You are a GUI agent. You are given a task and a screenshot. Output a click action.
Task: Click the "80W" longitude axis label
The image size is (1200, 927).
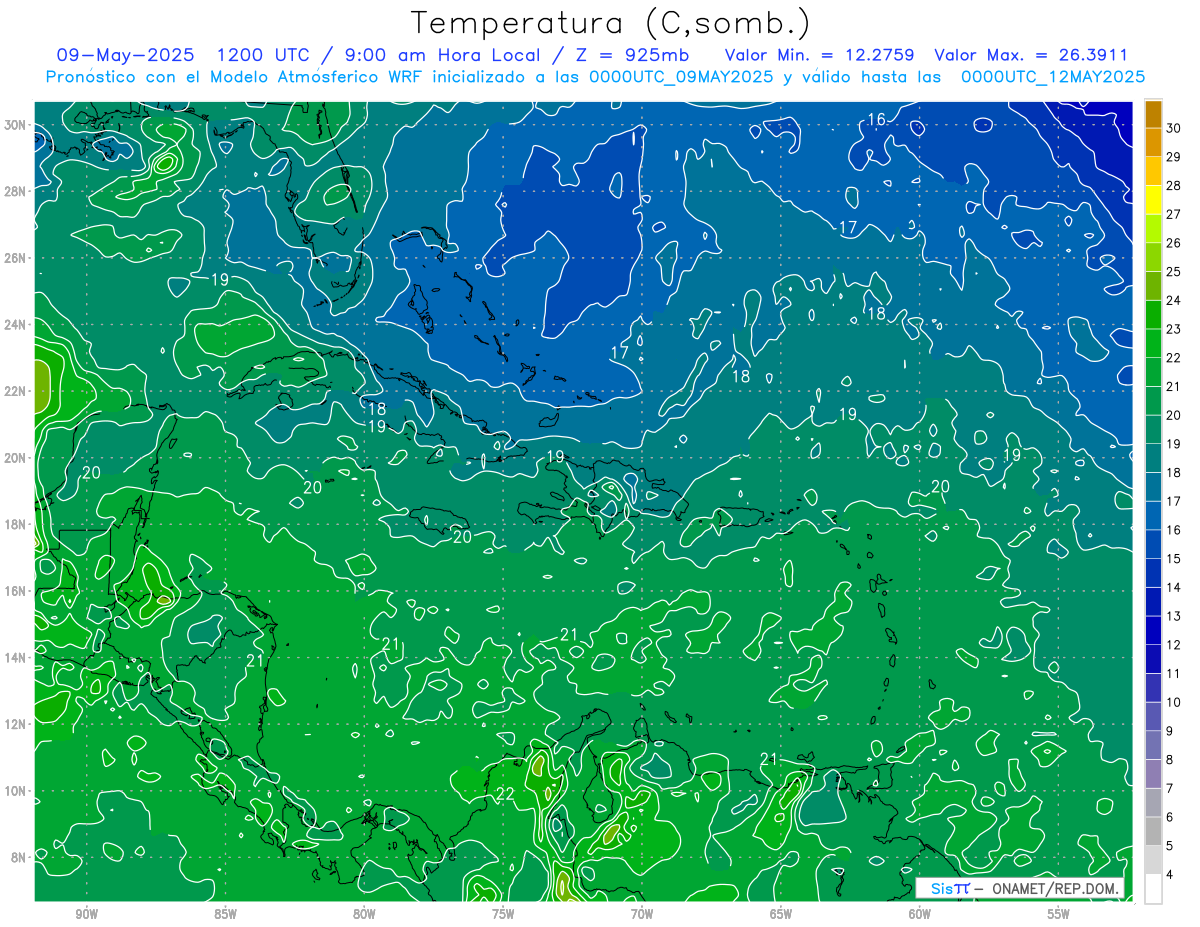point(364,914)
